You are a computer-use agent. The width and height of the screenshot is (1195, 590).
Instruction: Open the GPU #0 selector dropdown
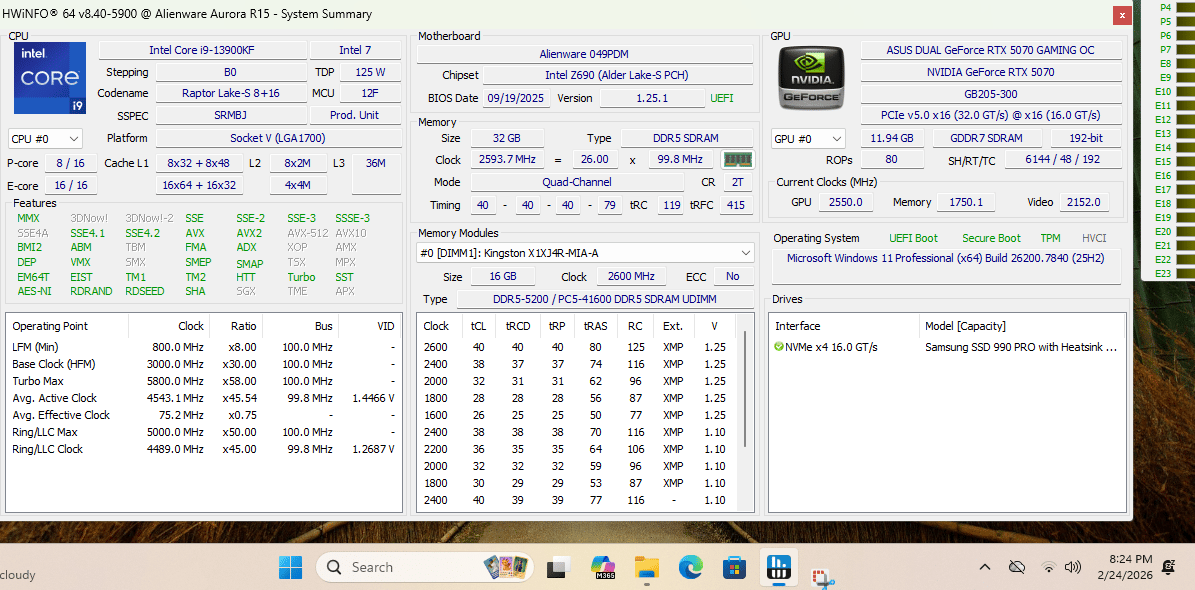pos(808,139)
